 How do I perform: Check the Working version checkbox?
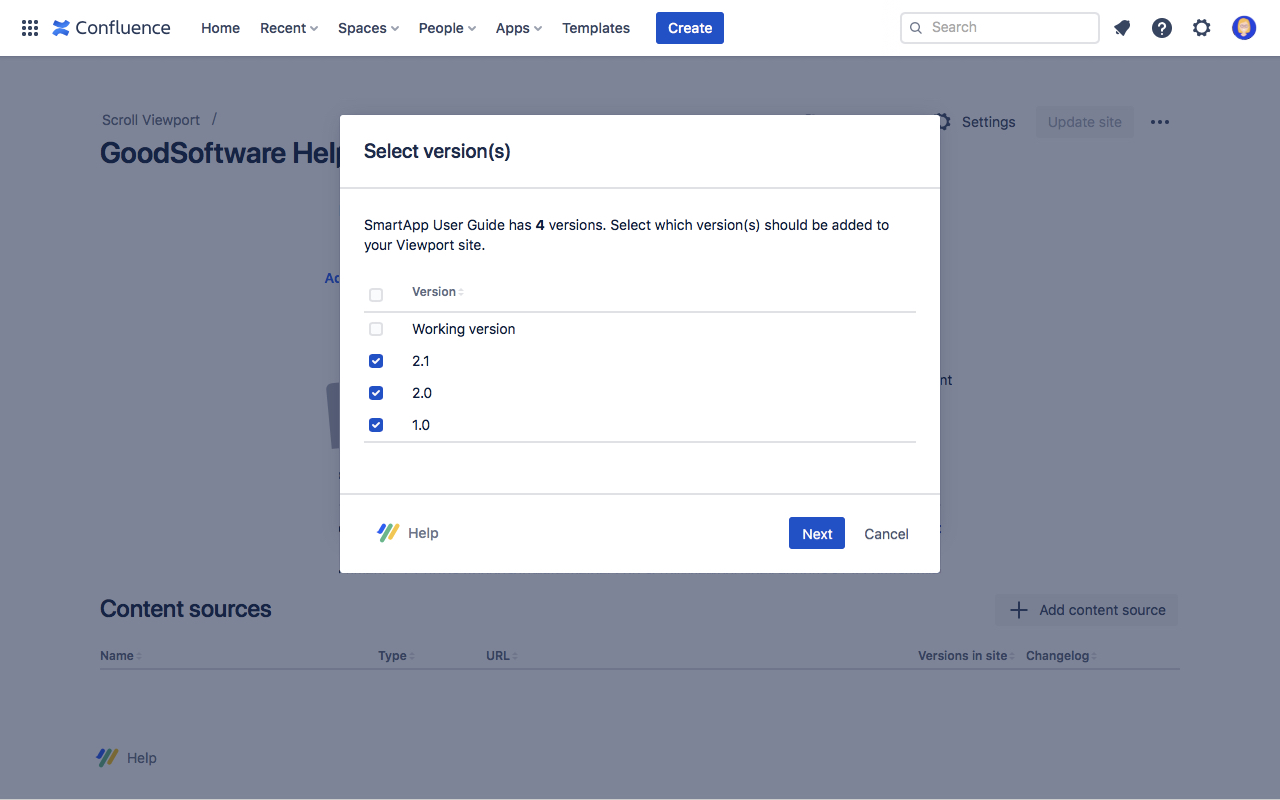tap(376, 329)
